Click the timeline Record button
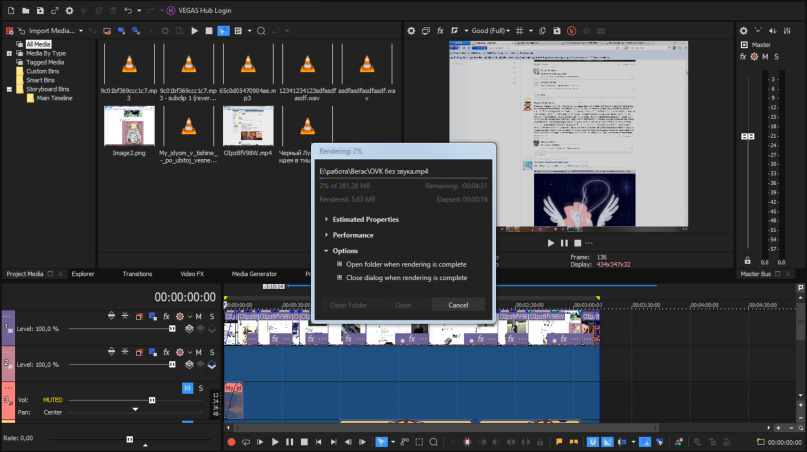Viewport: 807px width, 452px height. coord(231,441)
